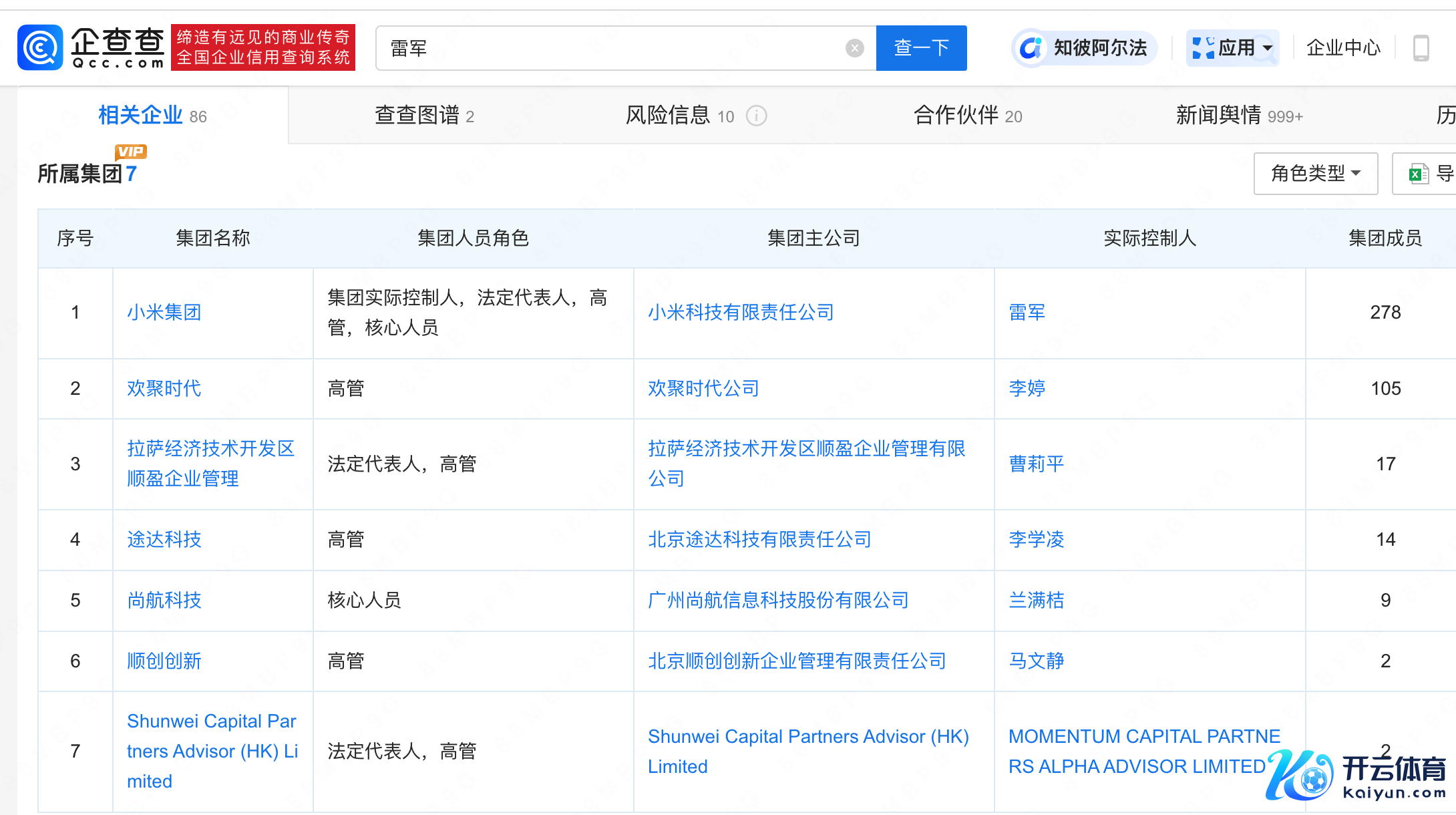Open 欢聚时代公司 company link

[703, 388]
